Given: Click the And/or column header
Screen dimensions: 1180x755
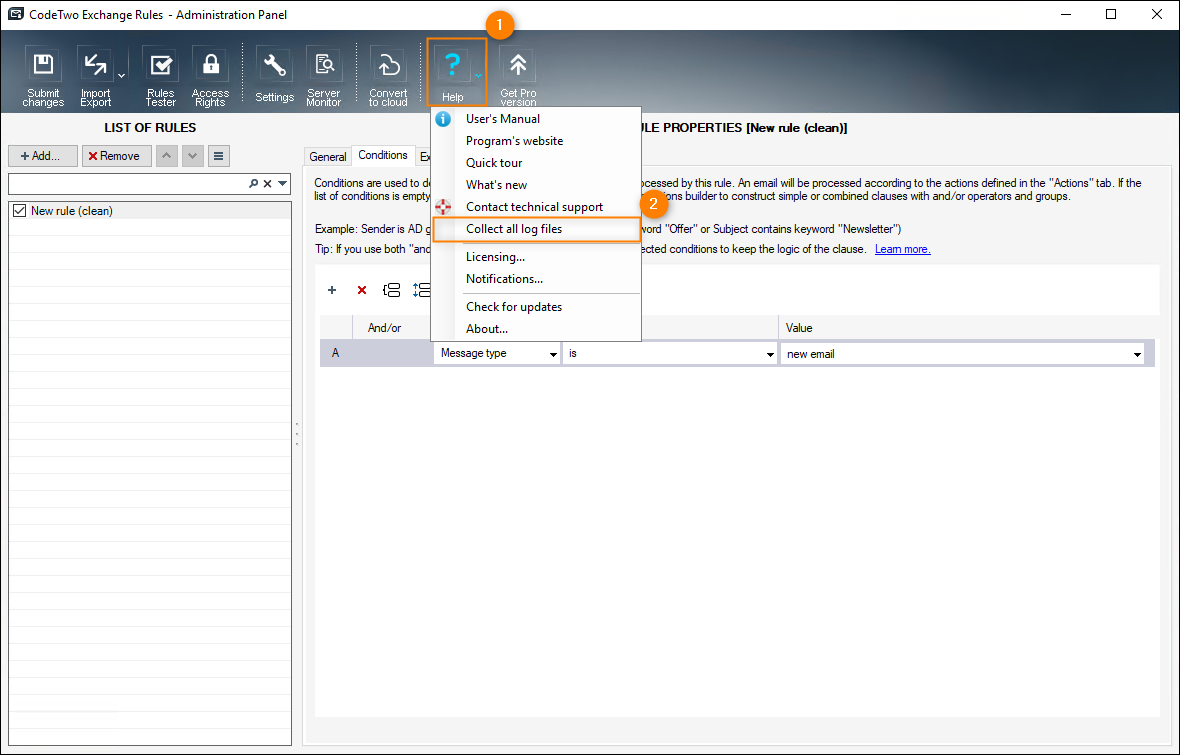Looking at the screenshot, I should click(x=385, y=328).
